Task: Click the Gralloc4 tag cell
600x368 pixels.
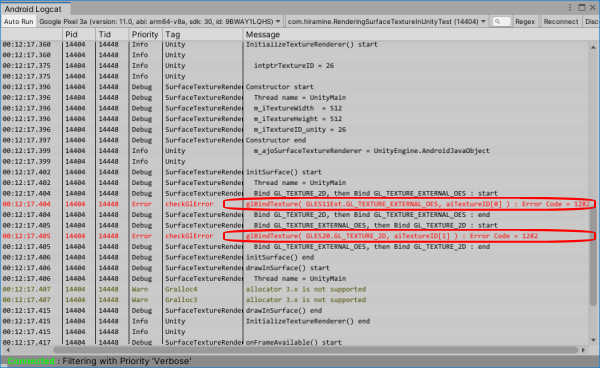Action: (181, 289)
